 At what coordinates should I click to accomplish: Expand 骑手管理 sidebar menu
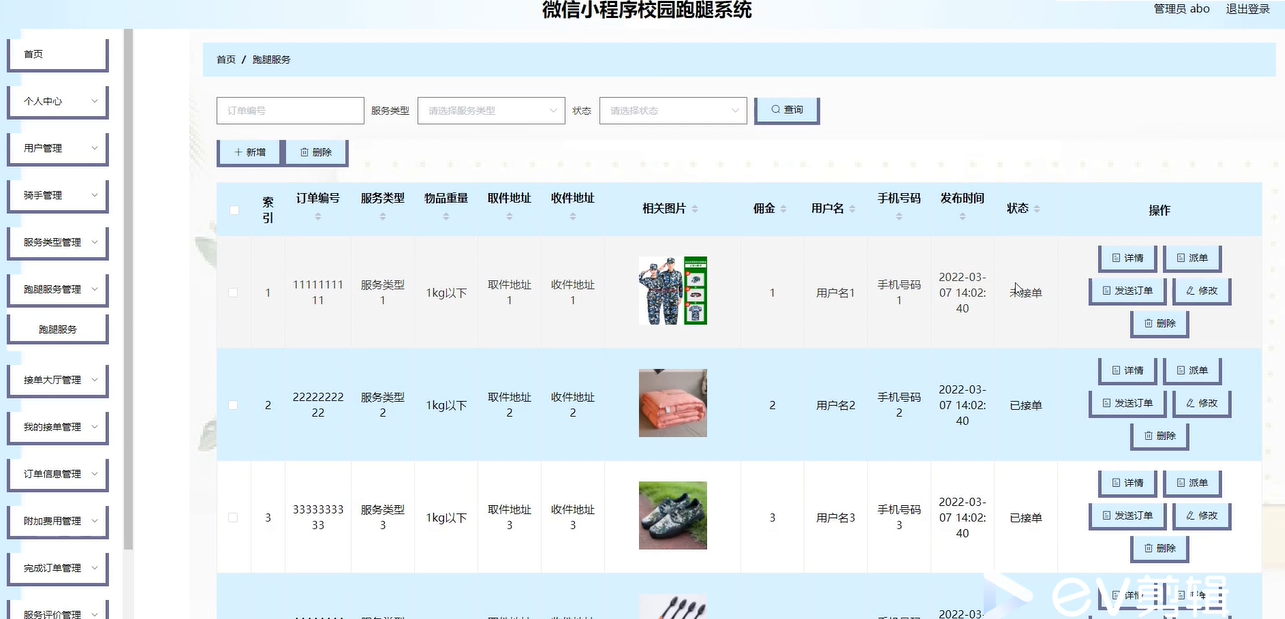pyautogui.click(x=57, y=195)
